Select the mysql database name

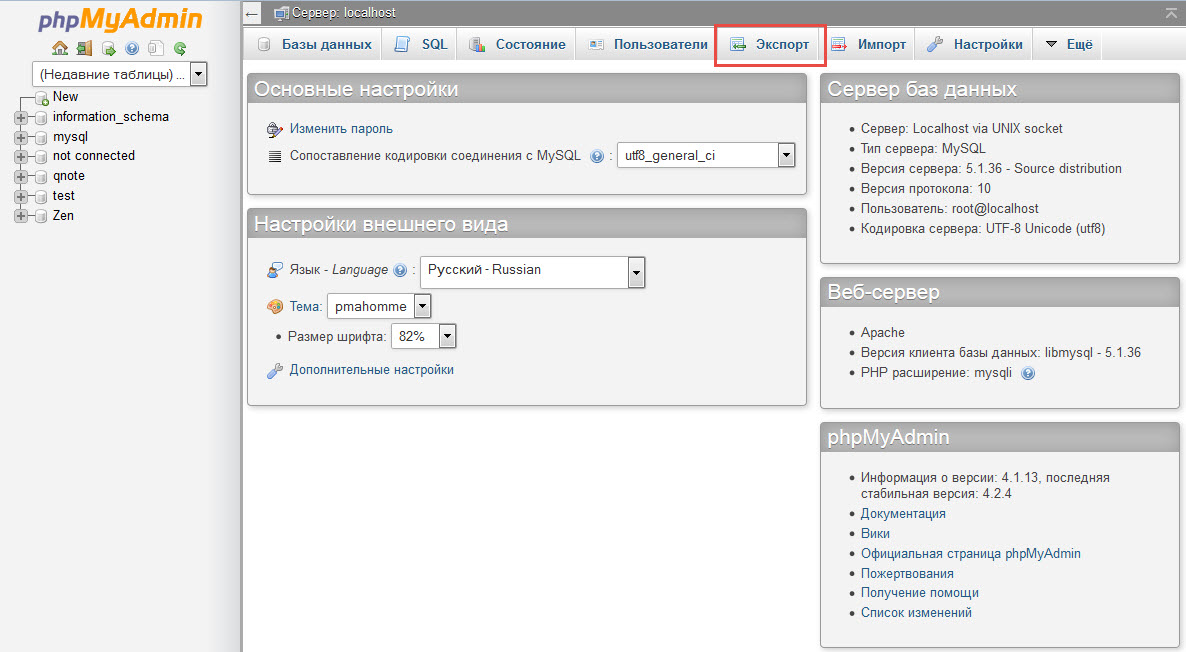pyautogui.click(x=70, y=137)
